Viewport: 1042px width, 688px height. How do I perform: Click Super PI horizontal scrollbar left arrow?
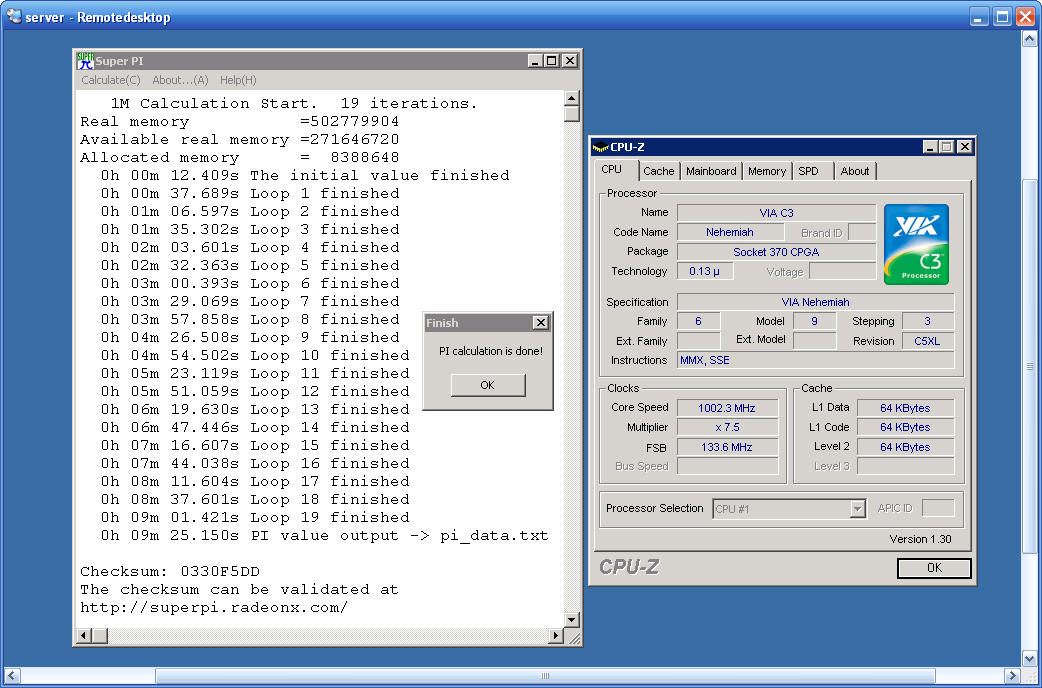pyautogui.click(x=84, y=636)
